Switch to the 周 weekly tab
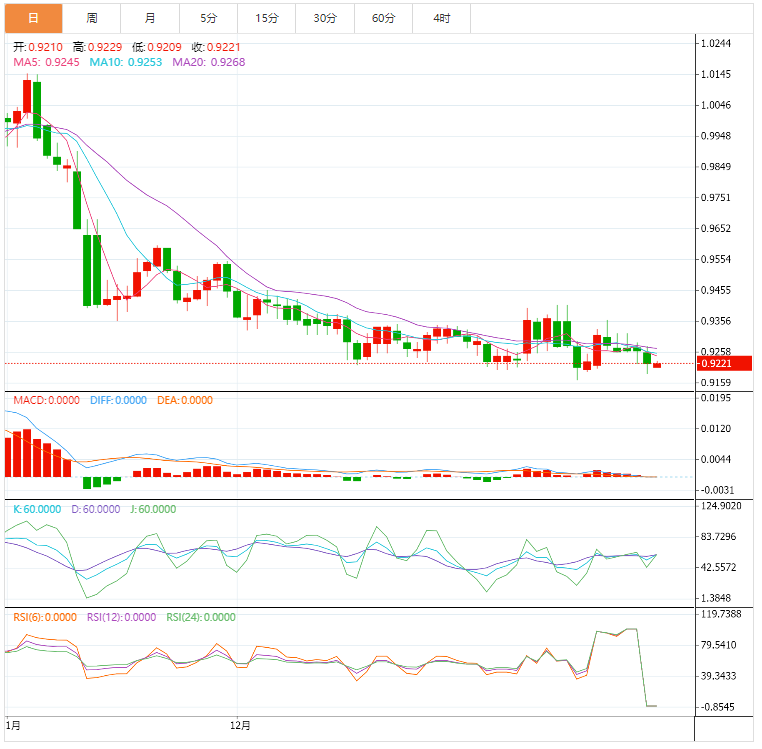This screenshot has width=762, height=749. [92, 18]
